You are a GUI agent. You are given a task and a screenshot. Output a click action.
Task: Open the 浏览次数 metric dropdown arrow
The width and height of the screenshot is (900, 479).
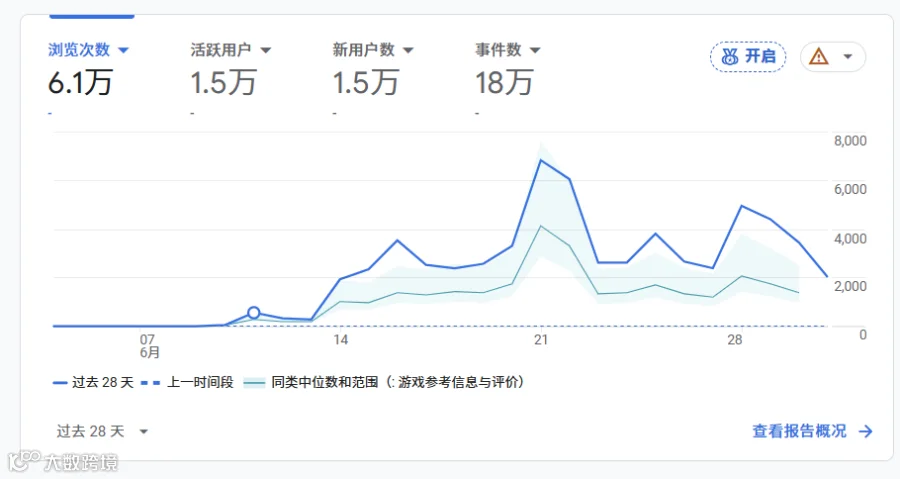pos(123,50)
